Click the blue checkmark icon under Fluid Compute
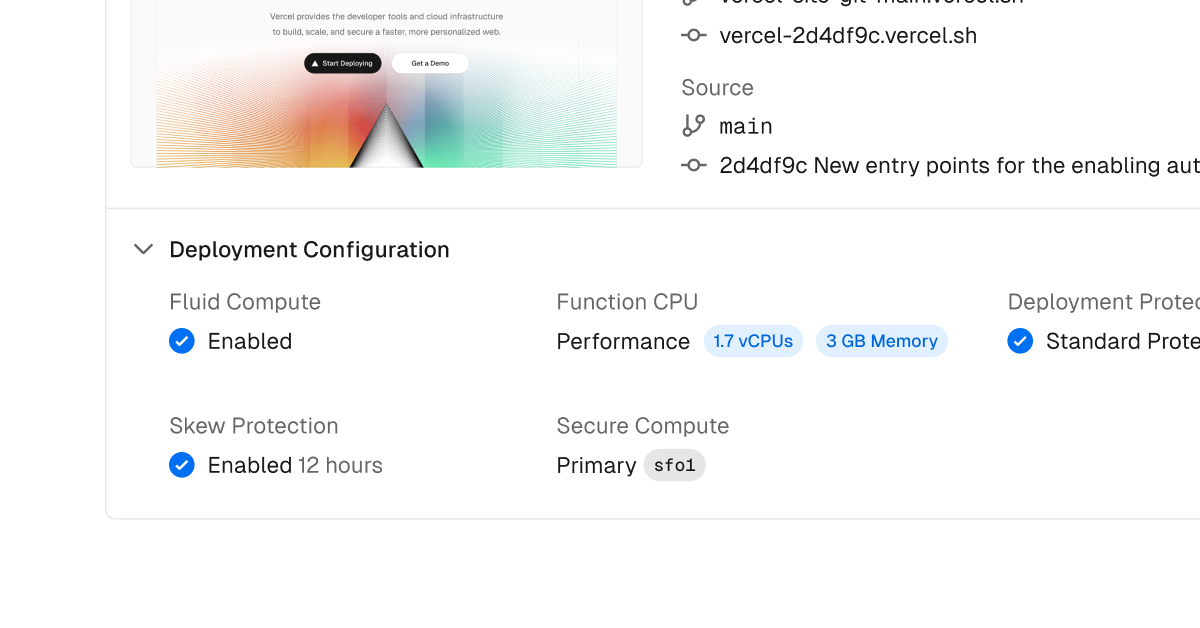Image resolution: width=1200 pixels, height=628 pixels. coord(182,341)
